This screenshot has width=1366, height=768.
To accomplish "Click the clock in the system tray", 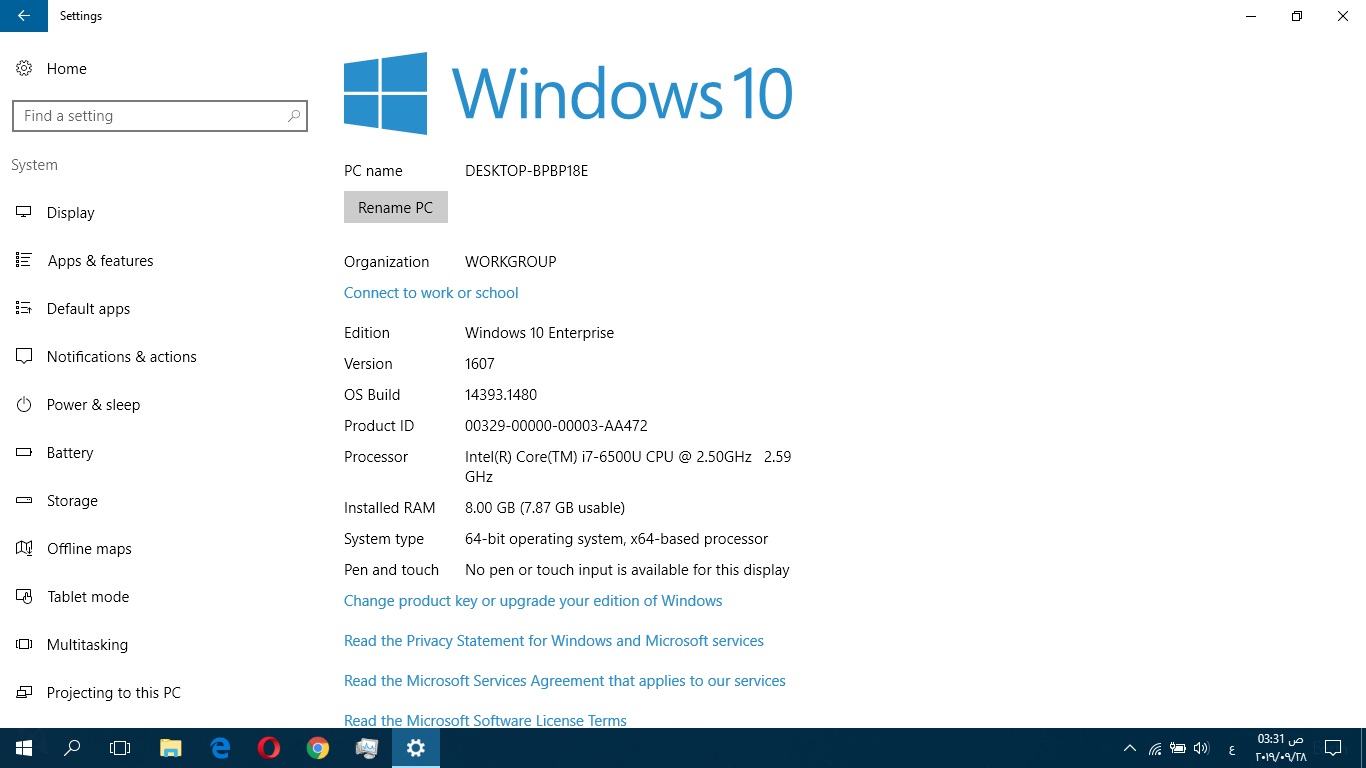I will pos(1281,747).
